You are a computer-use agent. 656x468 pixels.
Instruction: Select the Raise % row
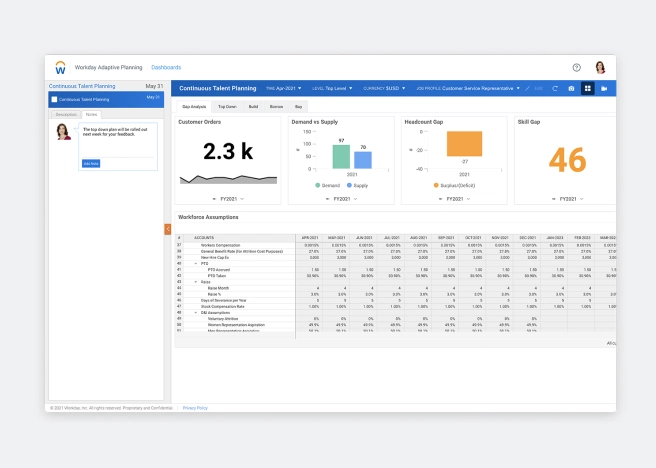tap(395, 294)
